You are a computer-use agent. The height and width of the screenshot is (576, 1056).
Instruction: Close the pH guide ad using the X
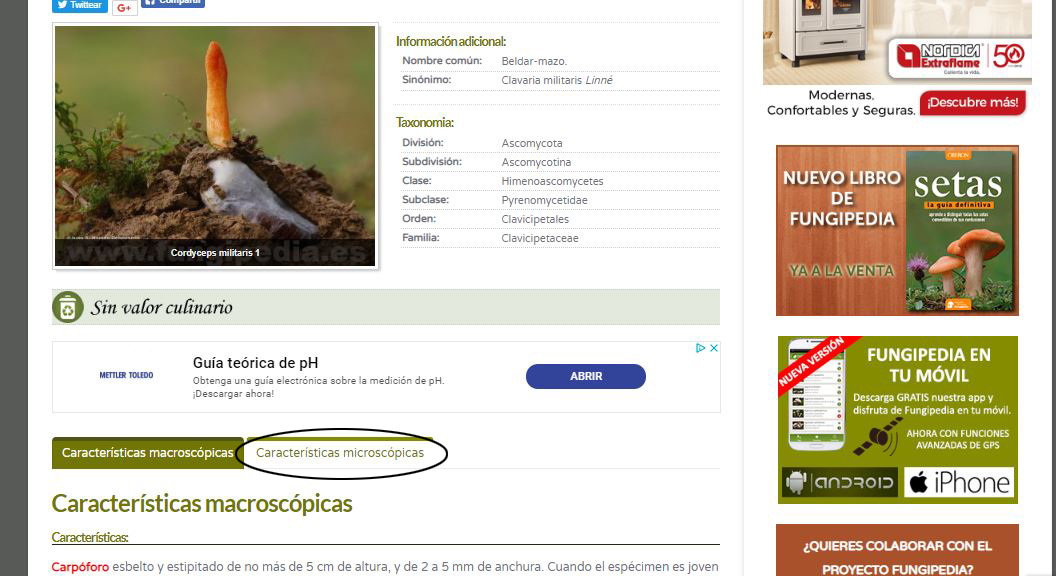[714, 348]
